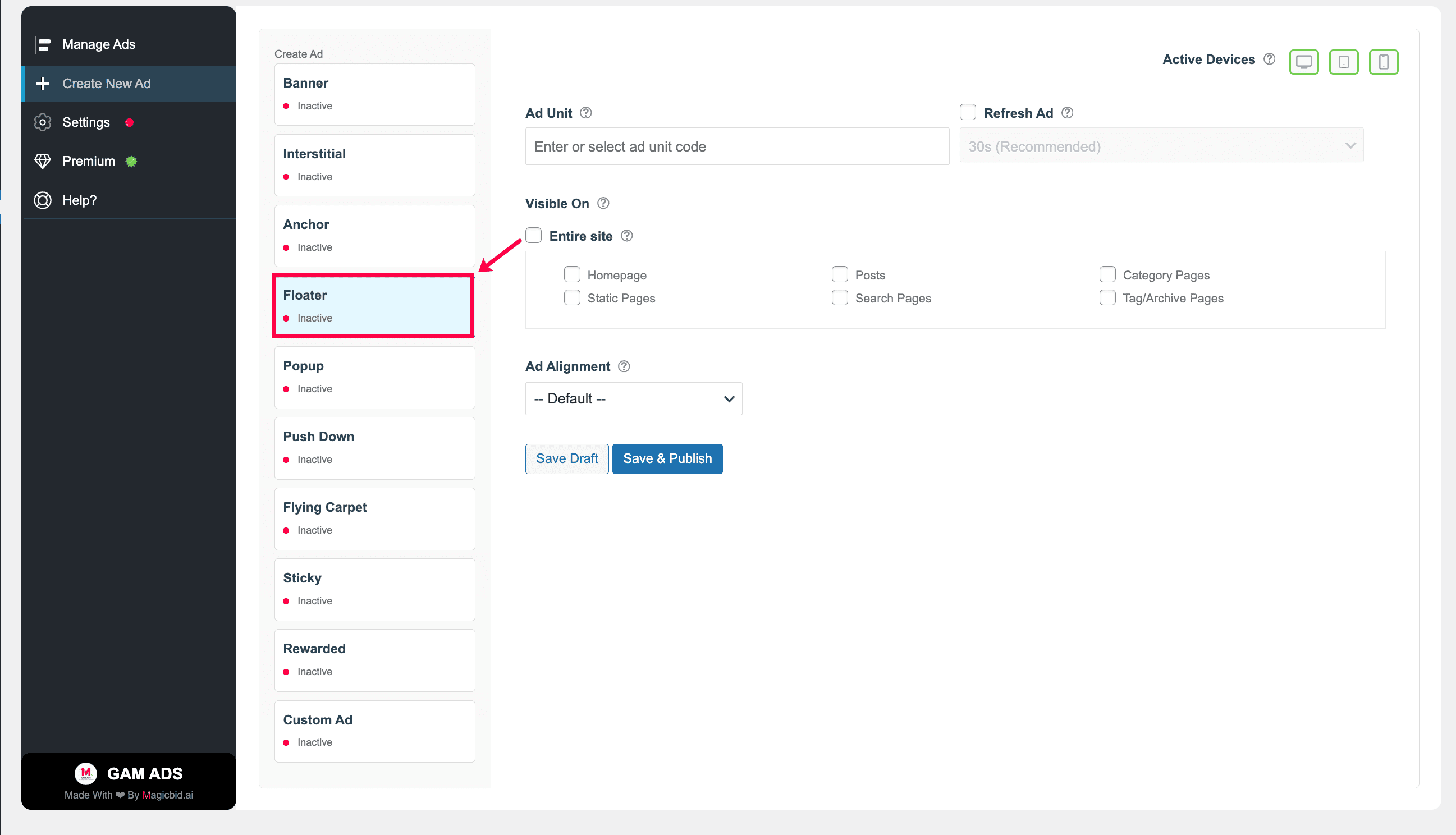Click the Visible On help icon
The width and height of the screenshot is (1456, 835).
(x=603, y=203)
